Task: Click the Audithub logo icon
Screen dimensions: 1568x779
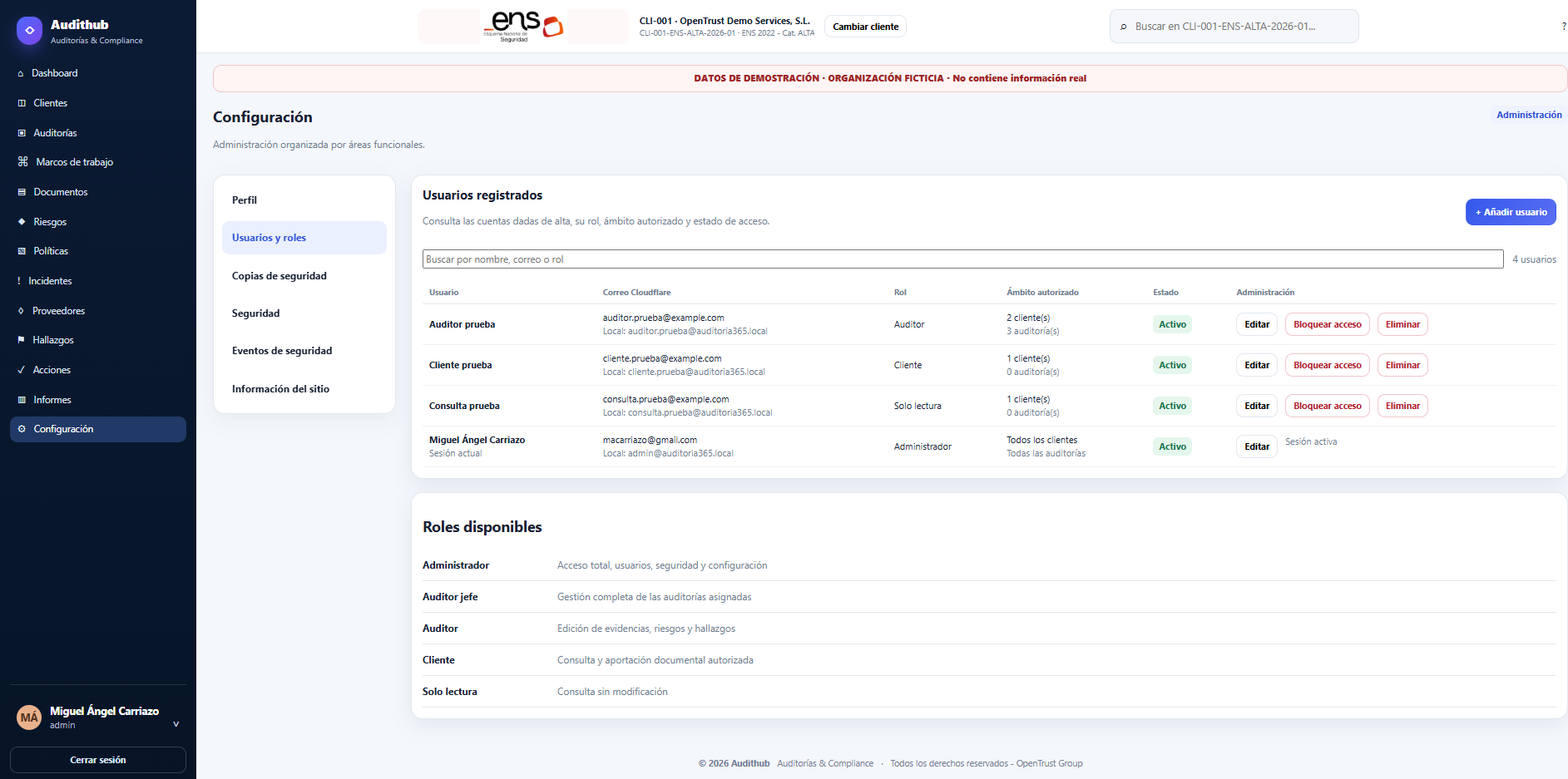Action: point(29,31)
